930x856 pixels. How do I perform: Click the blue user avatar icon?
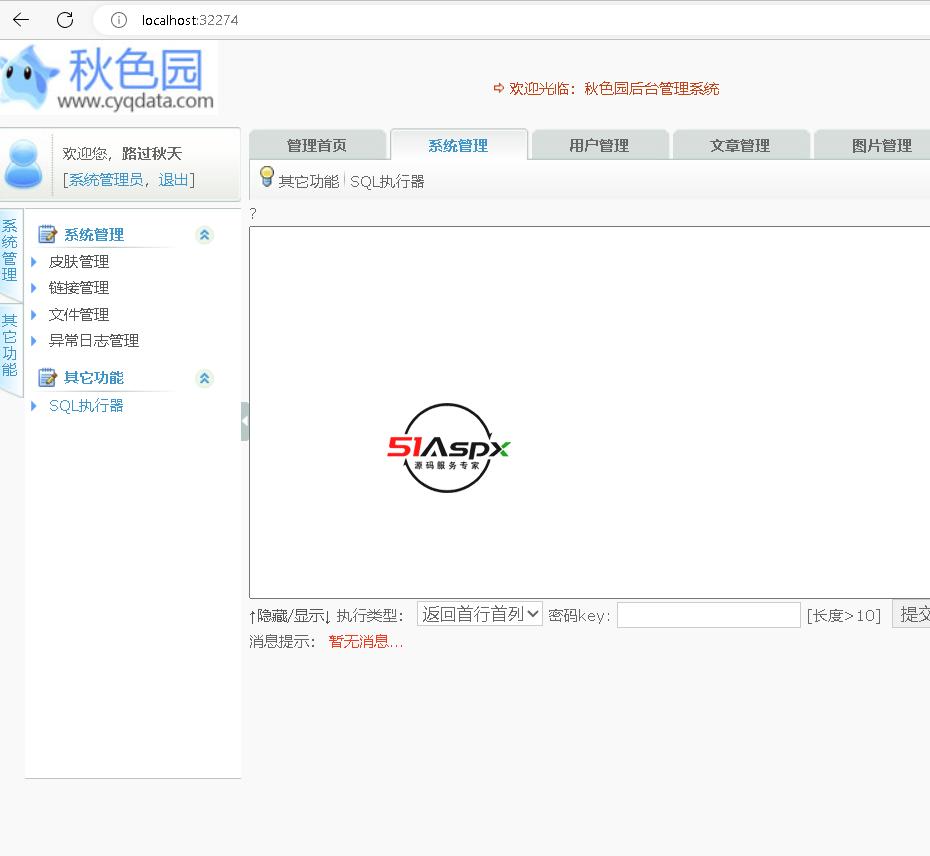pyautogui.click(x=24, y=164)
